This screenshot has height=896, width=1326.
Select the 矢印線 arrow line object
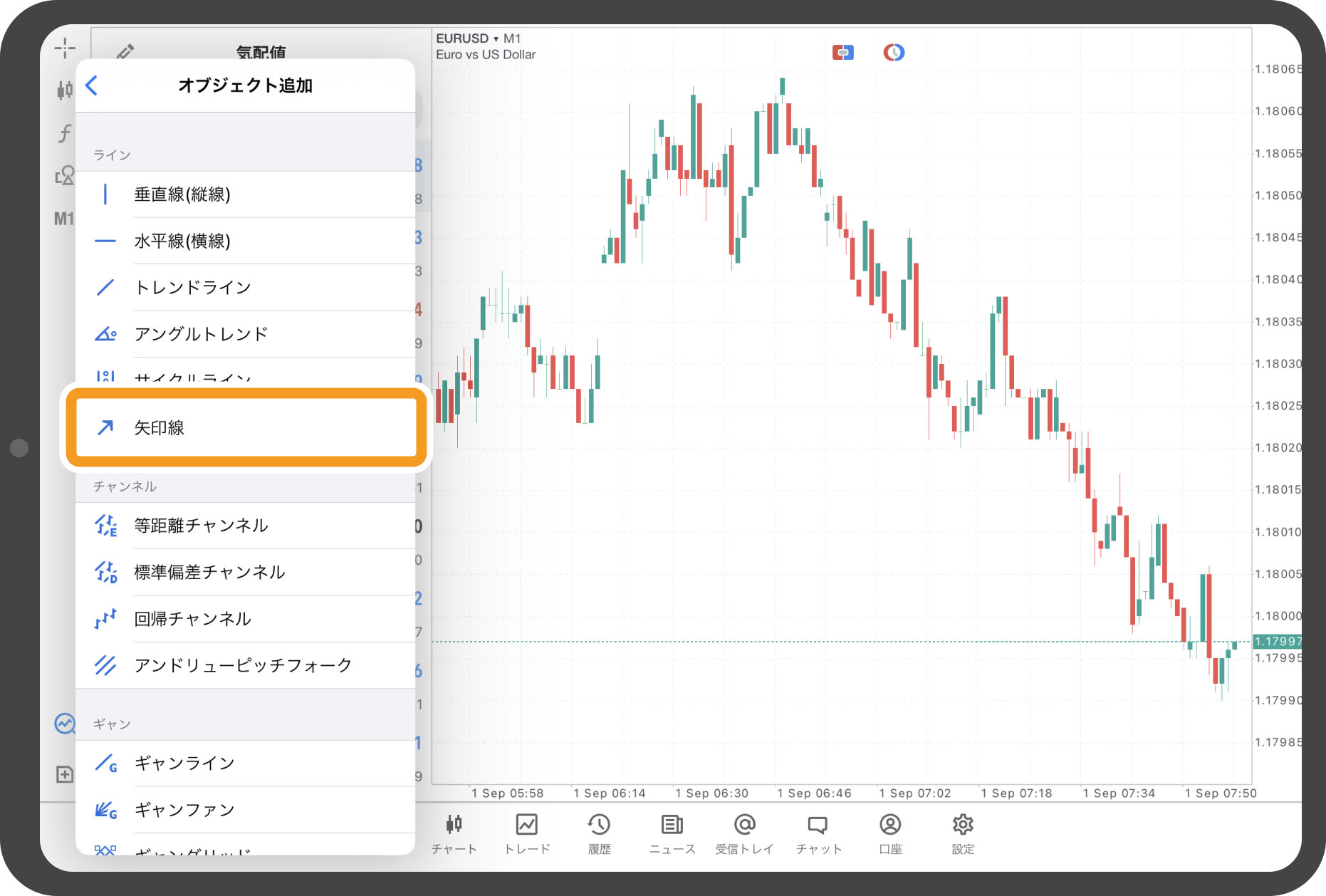tap(246, 427)
